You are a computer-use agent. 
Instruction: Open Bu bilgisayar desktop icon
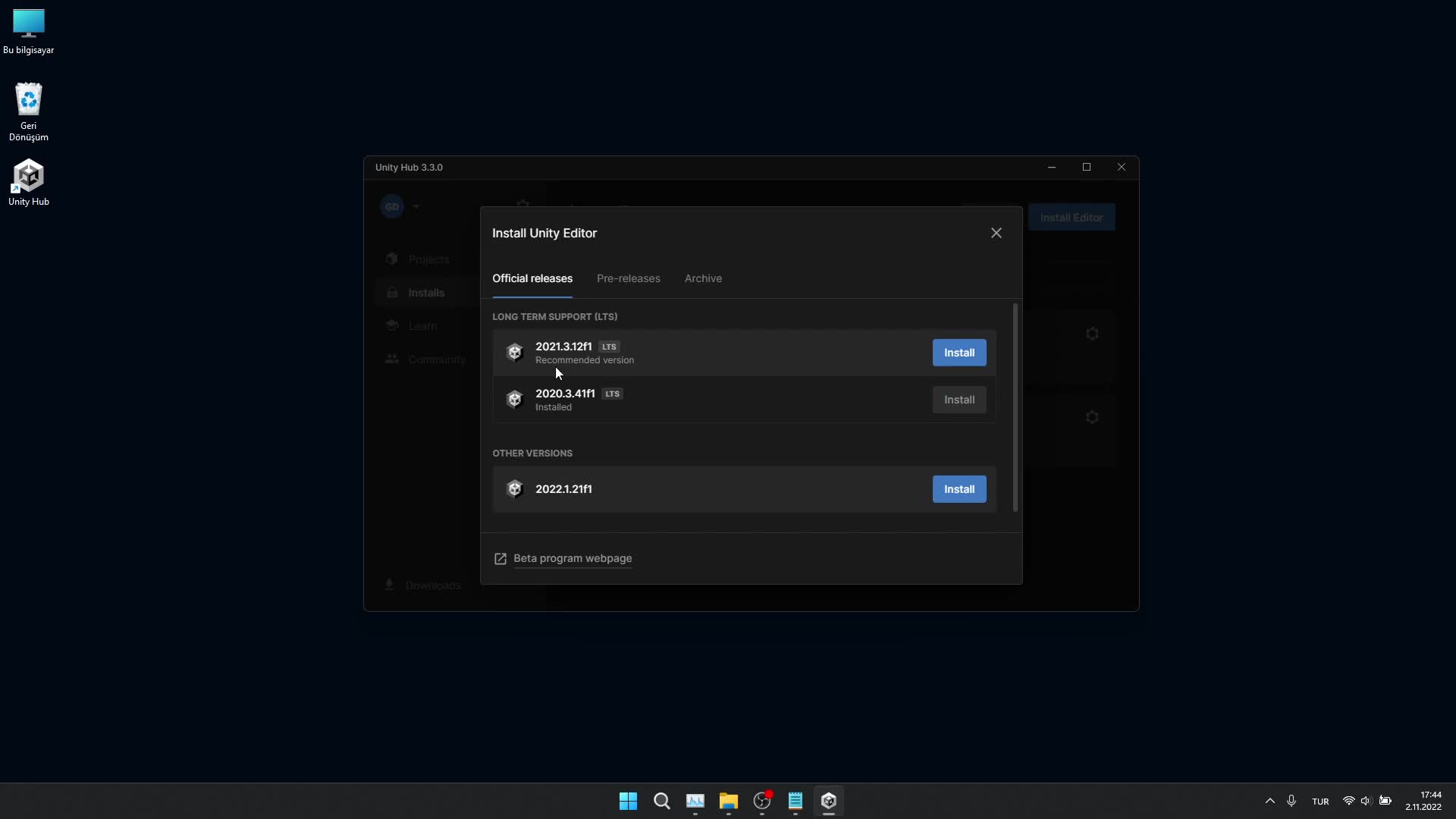(x=29, y=32)
